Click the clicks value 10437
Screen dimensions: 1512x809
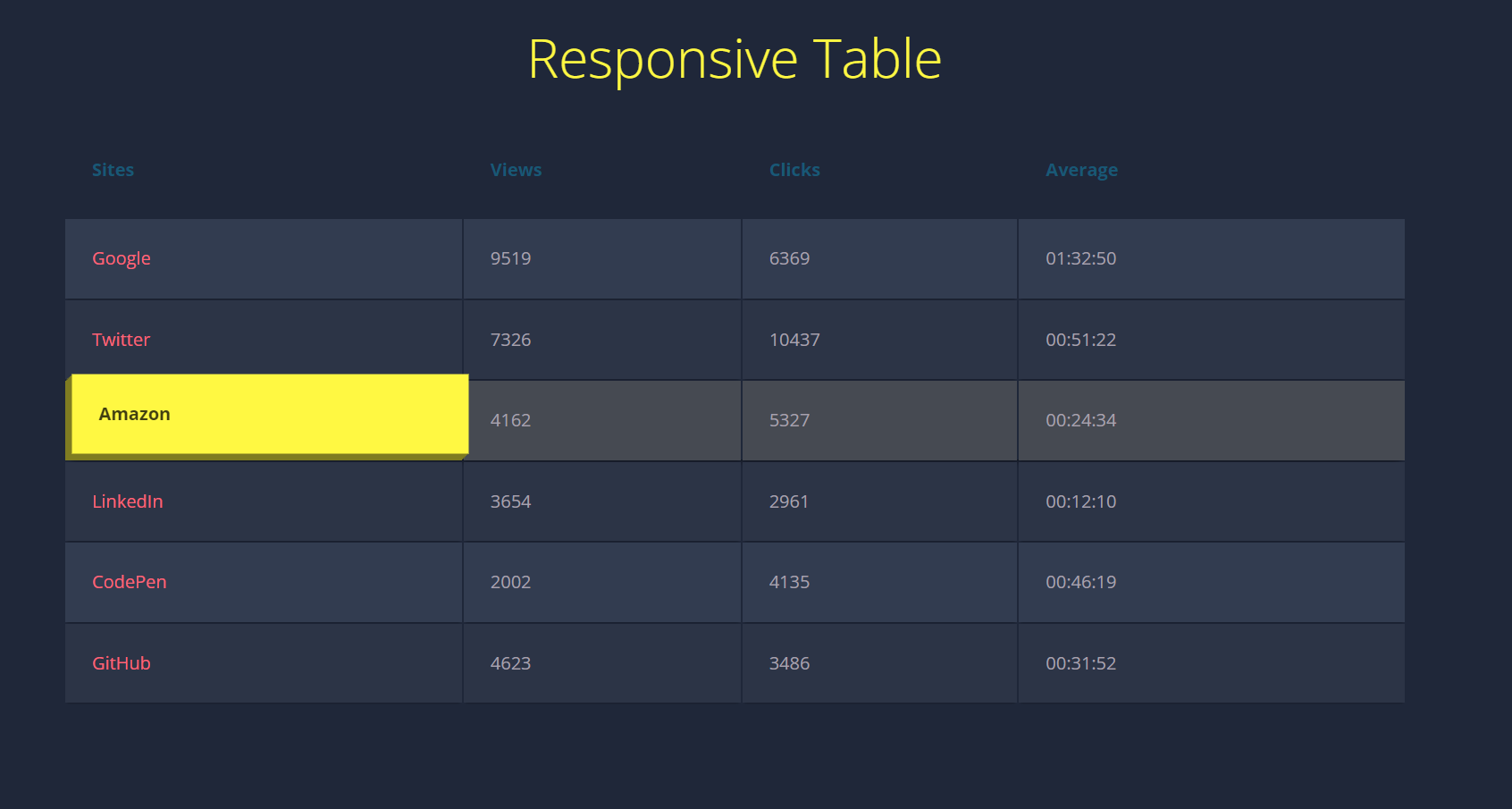(794, 340)
